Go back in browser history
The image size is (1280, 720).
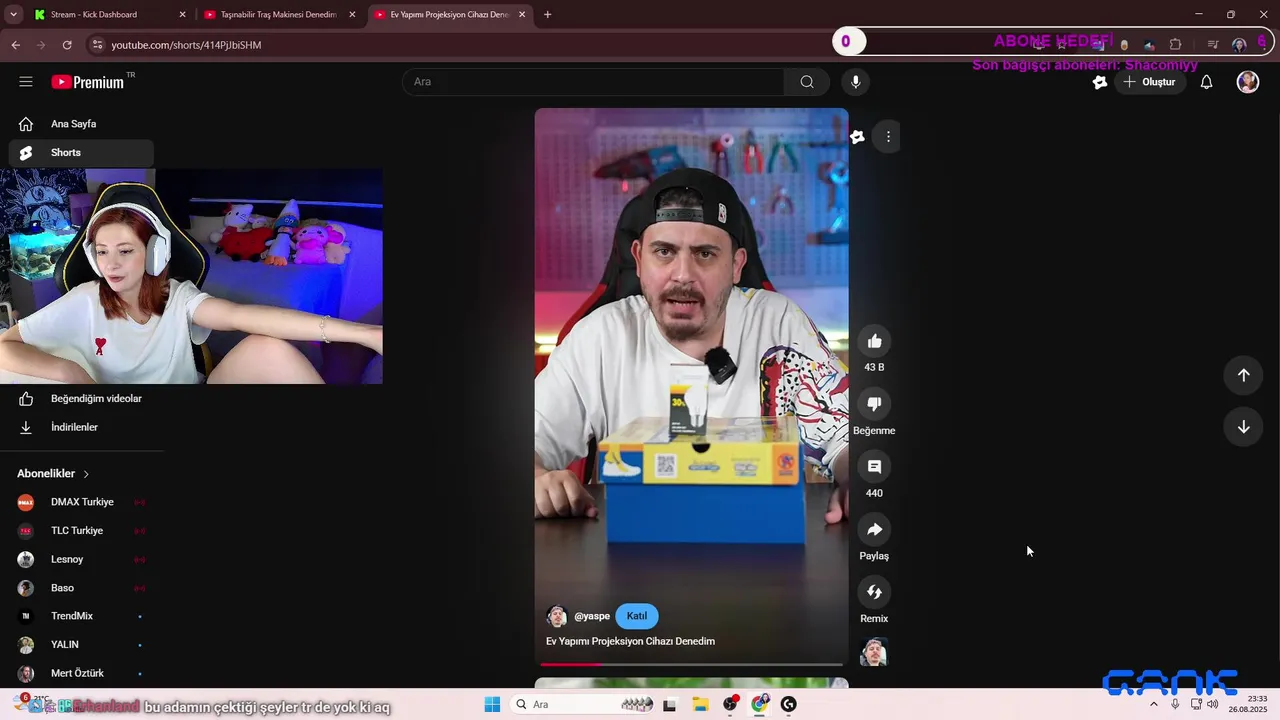15,45
